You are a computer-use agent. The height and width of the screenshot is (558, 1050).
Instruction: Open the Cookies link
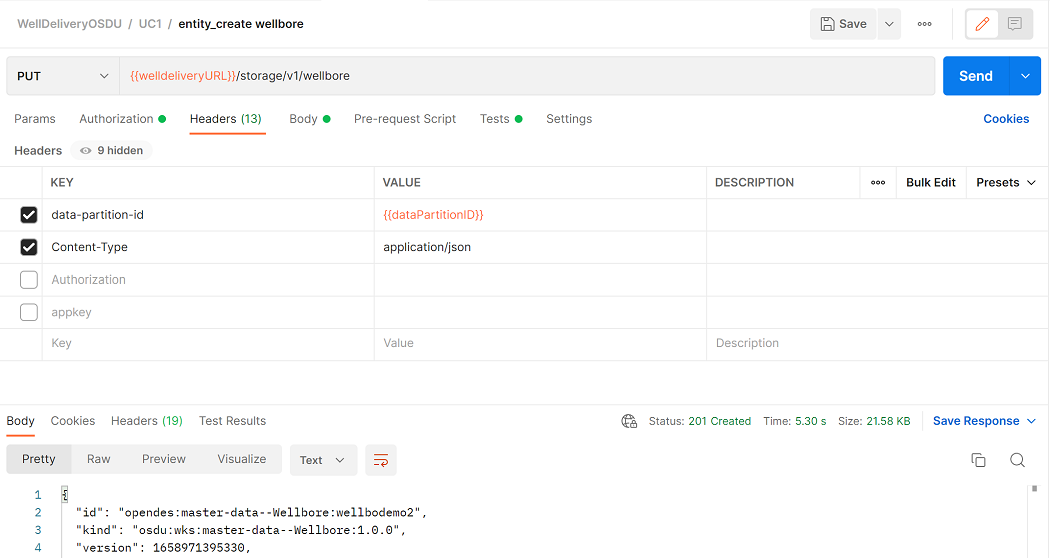1006,119
